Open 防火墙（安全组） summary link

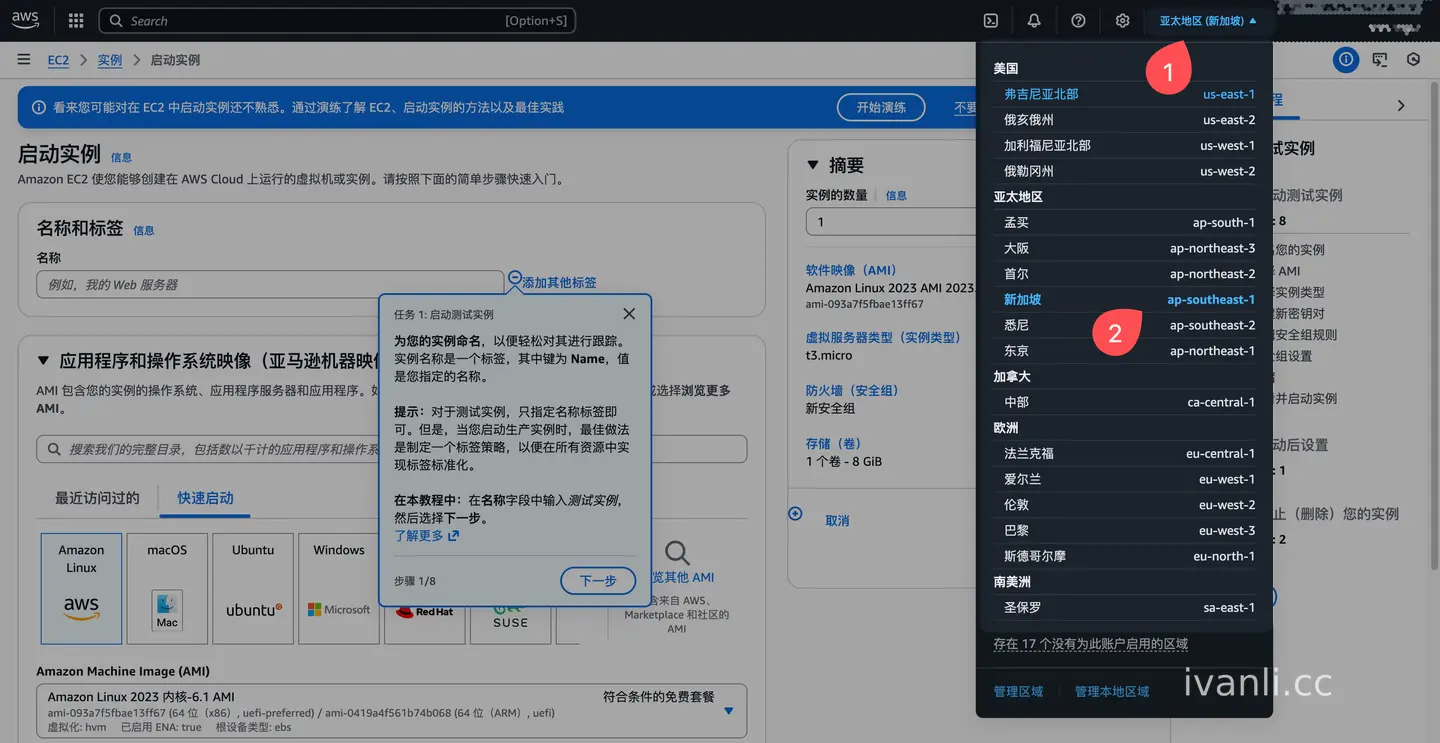tap(852, 390)
